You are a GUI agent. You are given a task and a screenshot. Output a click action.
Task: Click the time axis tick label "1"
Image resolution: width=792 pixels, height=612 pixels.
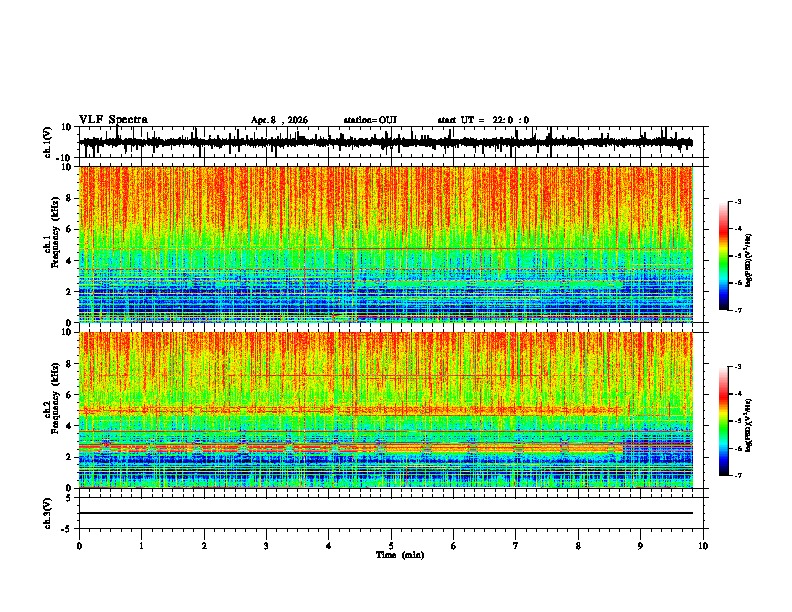click(141, 546)
